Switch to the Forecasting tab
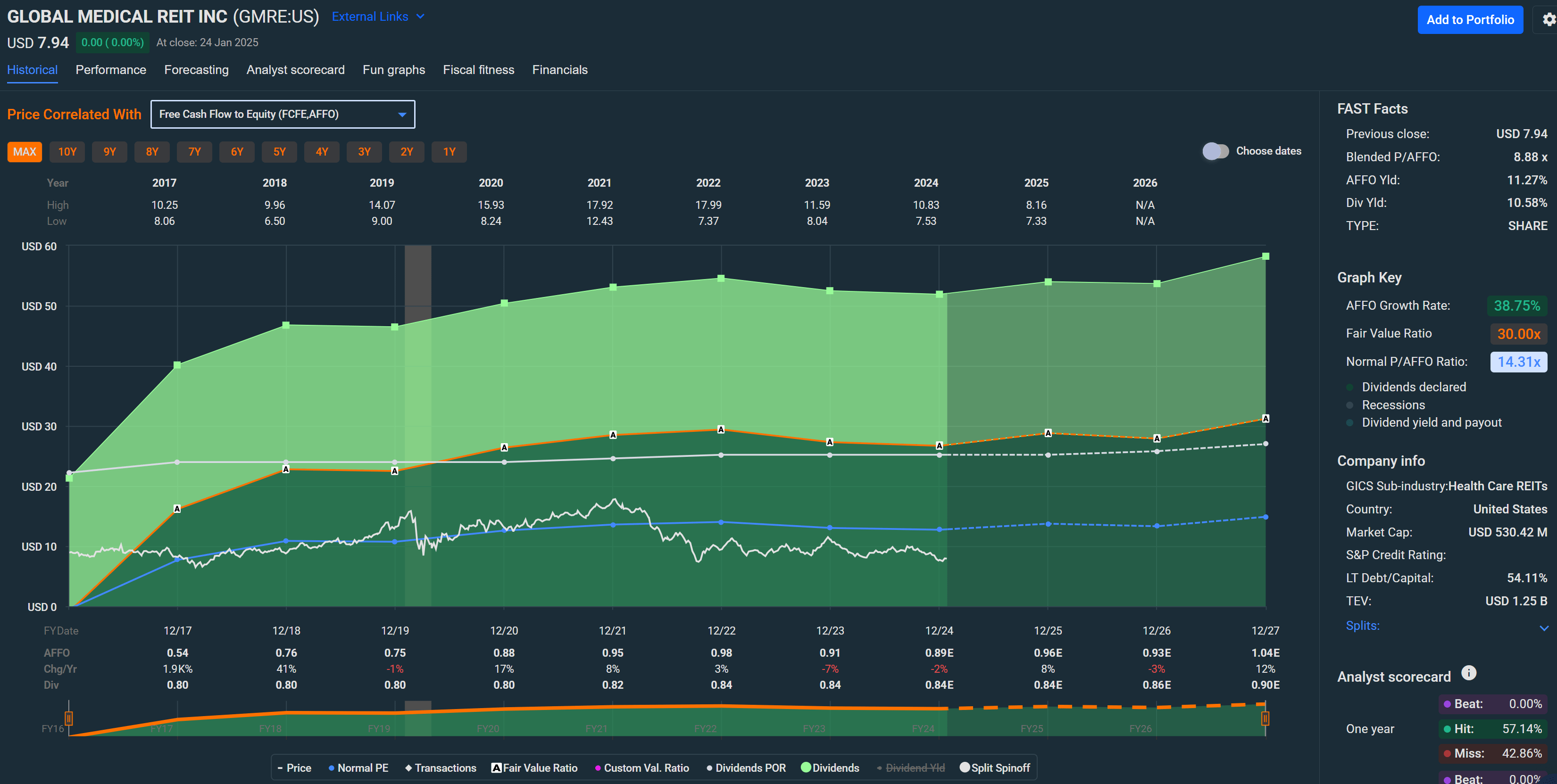The height and width of the screenshot is (784, 1557). point(196,69)
